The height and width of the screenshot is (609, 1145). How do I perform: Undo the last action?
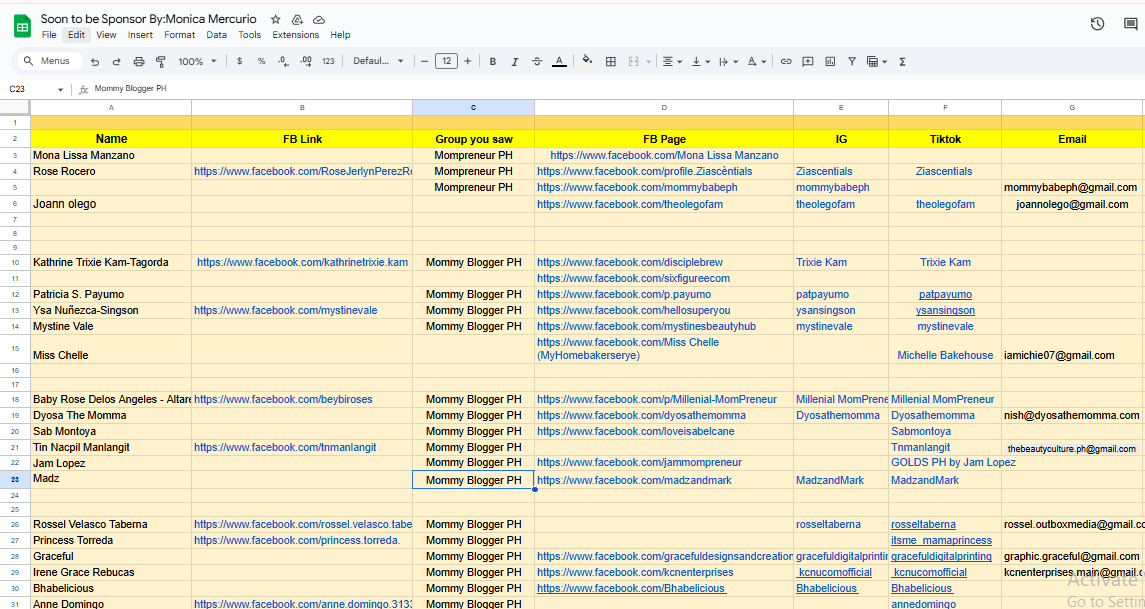pos(96,61)
